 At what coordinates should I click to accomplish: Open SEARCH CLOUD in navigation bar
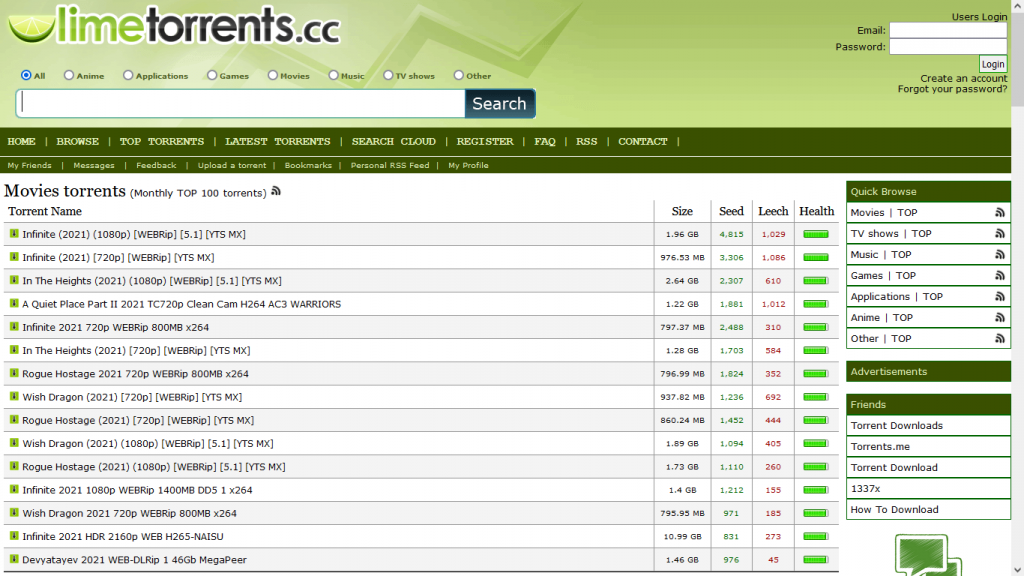tap(394, 142)
